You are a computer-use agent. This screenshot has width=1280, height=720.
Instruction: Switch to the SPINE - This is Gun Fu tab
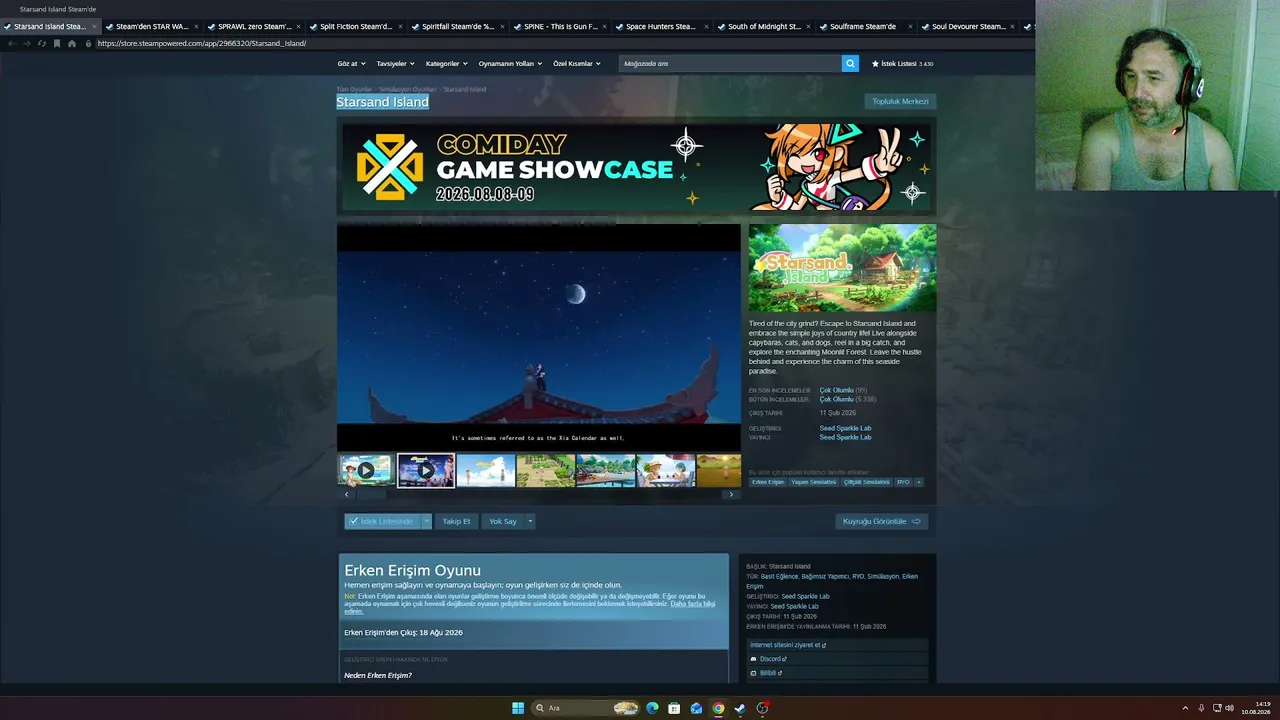(x=559, y=27)
